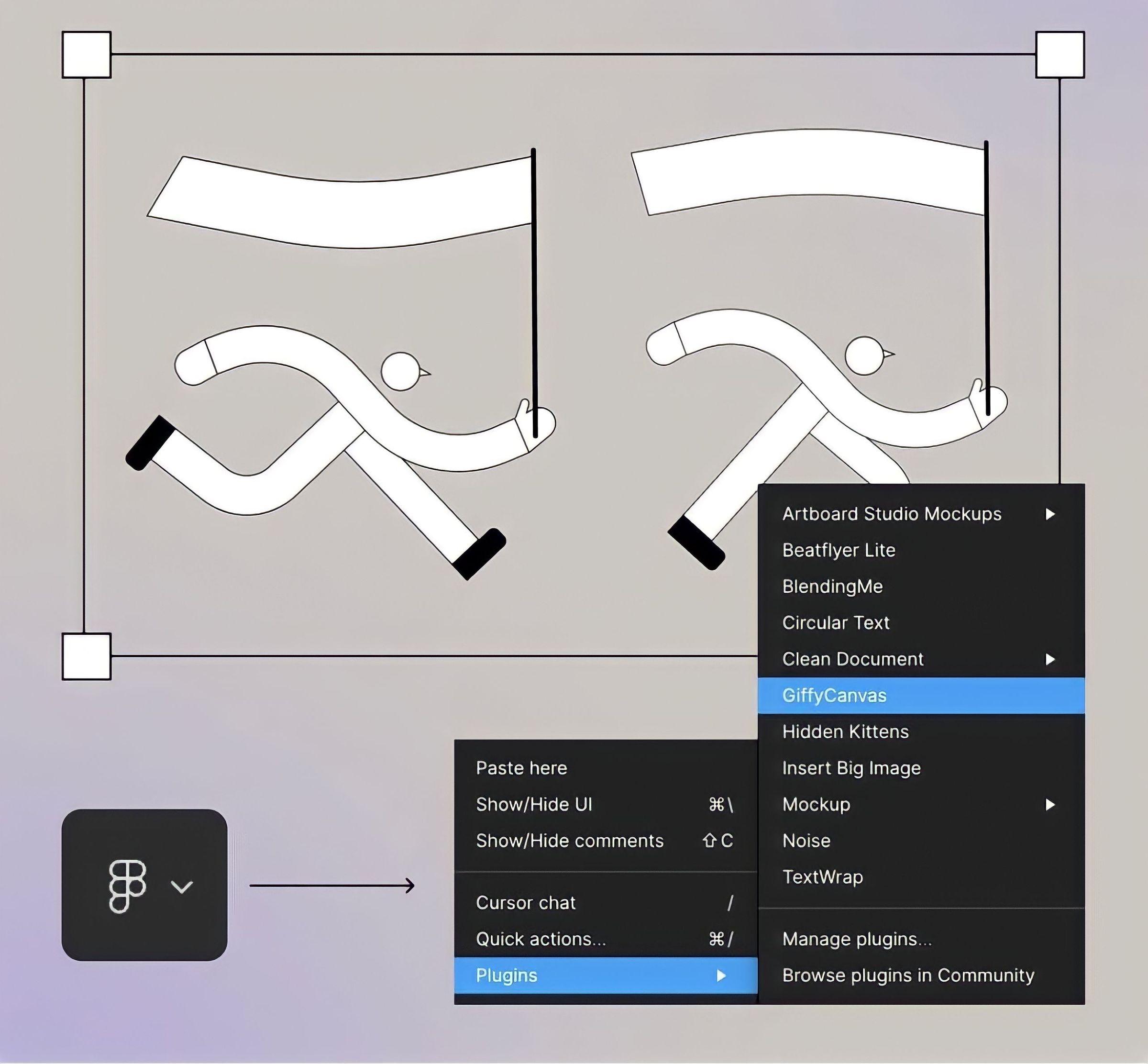The height and width of the screenshot is (1064, 1148).
Task: Open Browse plugins in Community
Action: coord(908,975)
